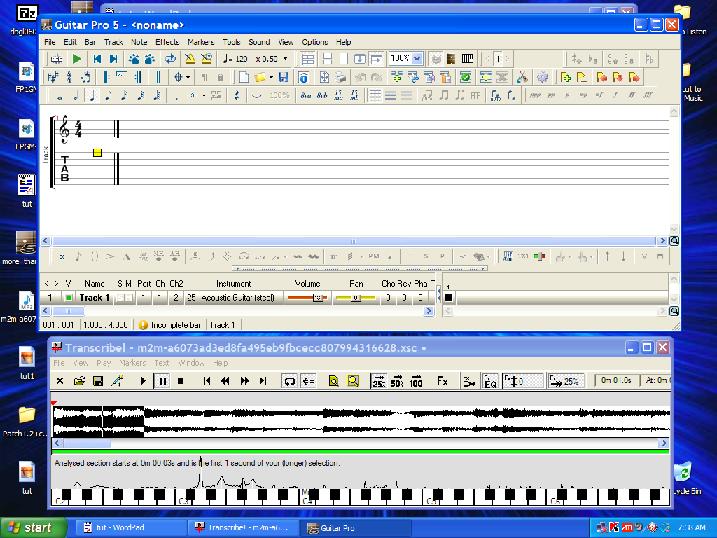Skip to end in Transcribe! toolbar
This screenshot has width=717, height=538.
coord(263,381)
